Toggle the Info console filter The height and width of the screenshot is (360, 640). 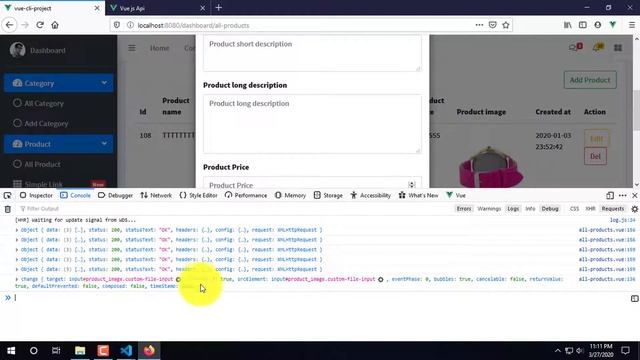530,209
